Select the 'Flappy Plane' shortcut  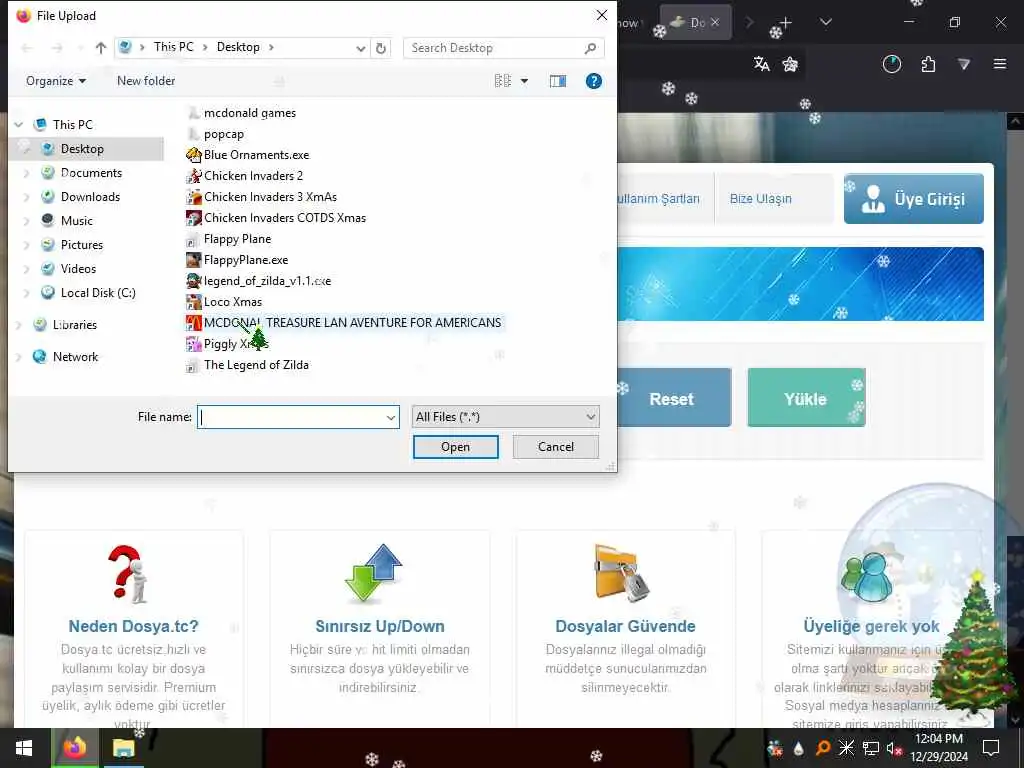pos(237,239)
